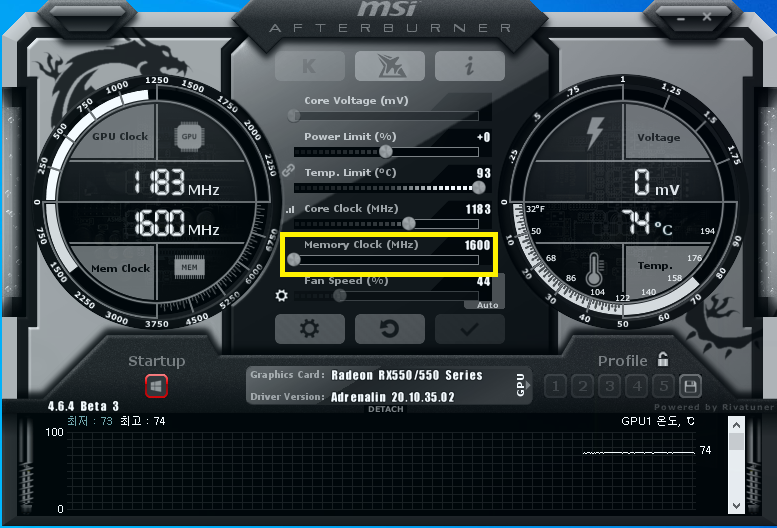This screenshot has width=777, height=528.
Task: Click the Adrenalin 20.10.35.02 driver version
Action: pyautogui.click(x=392, y=397)
